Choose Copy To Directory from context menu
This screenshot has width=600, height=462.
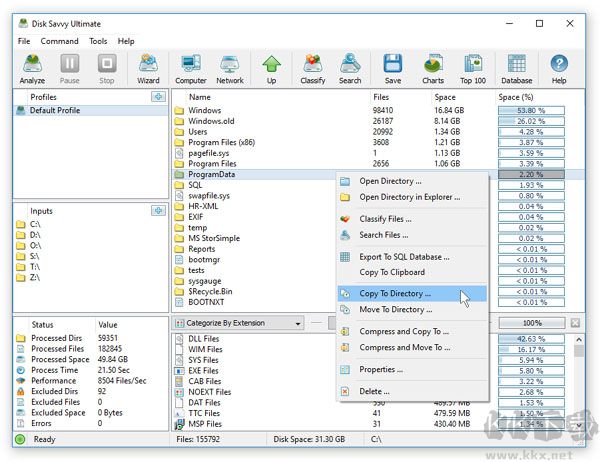coord(412,294)
